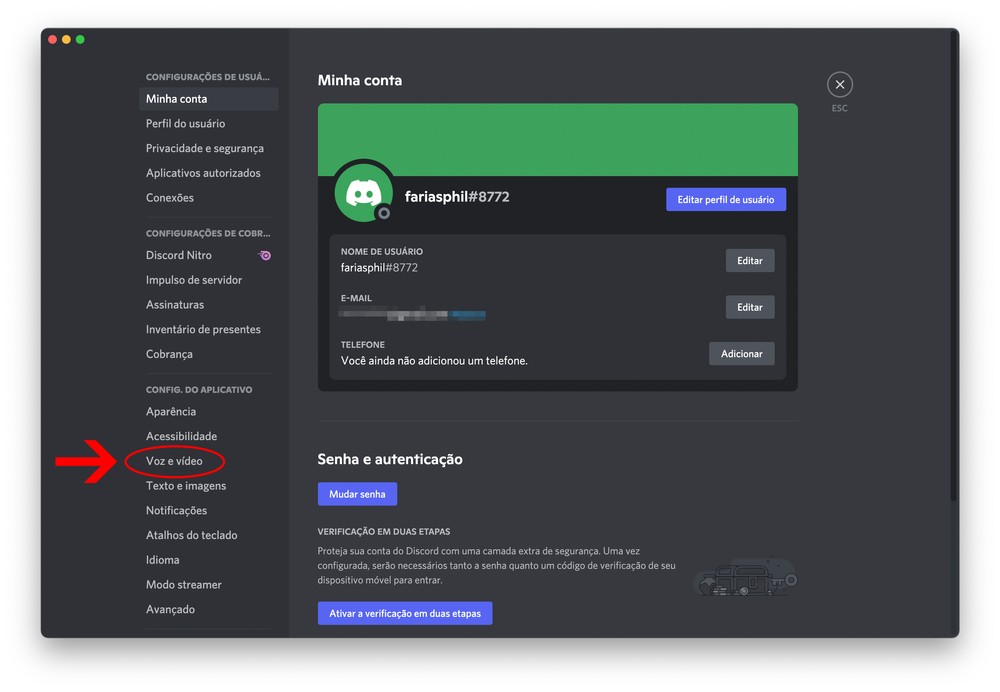Edit the username with Editar button

749,261
